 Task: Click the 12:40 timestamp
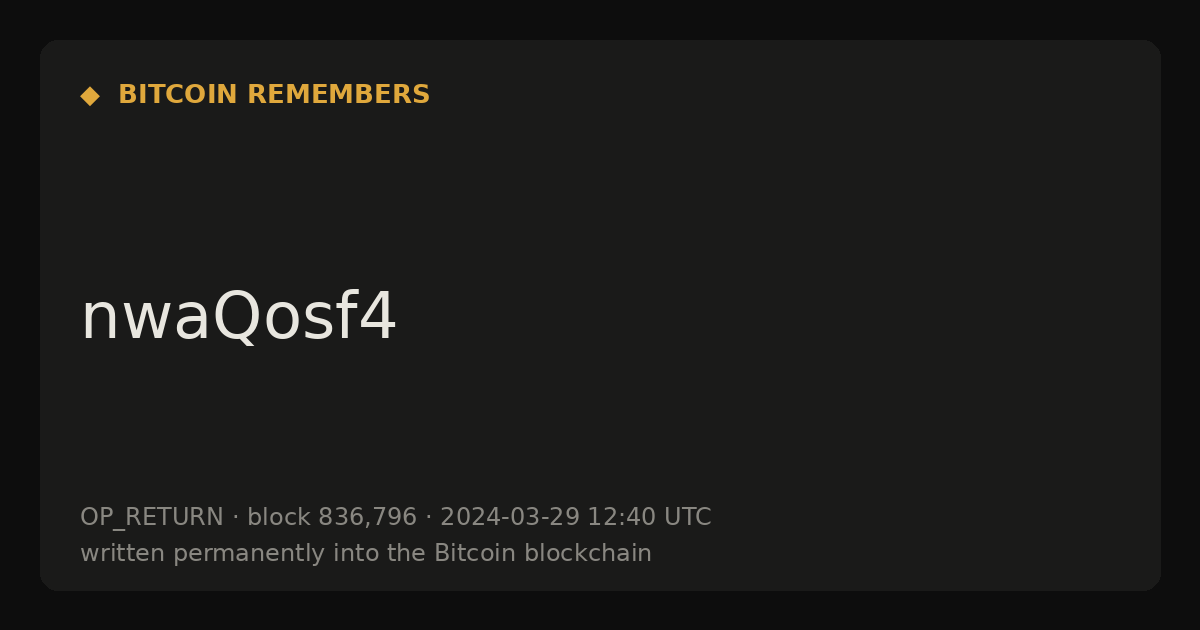coord(622,517)
